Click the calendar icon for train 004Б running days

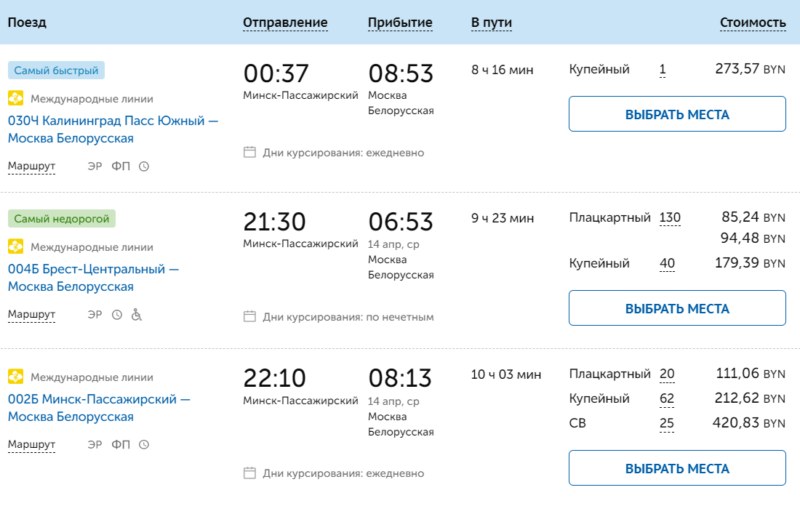[x=250, y=317]
